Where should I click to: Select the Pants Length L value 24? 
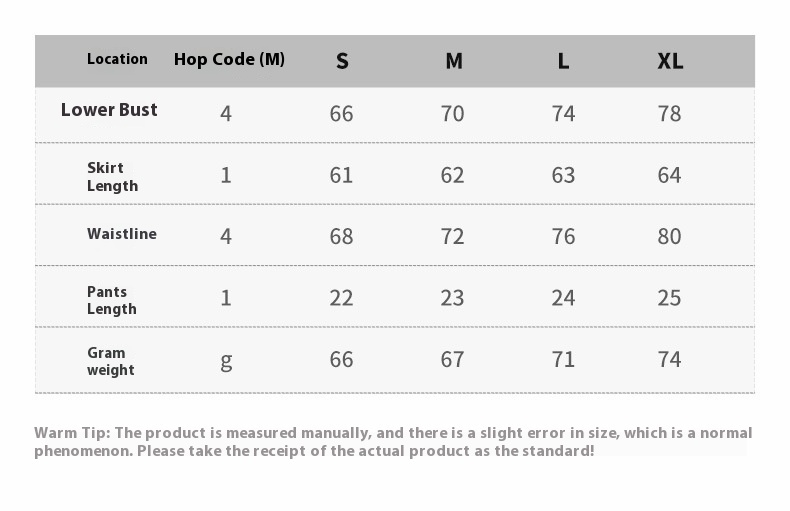[x=563, y=297]
